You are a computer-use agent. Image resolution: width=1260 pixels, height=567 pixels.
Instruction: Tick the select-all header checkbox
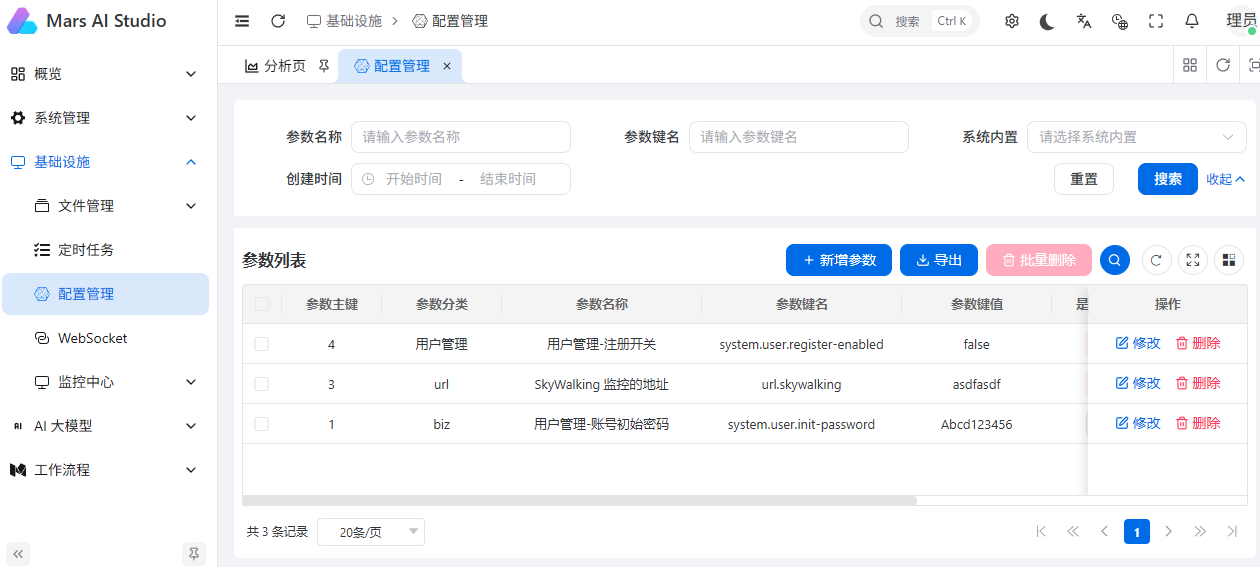[x=262, y=304]
